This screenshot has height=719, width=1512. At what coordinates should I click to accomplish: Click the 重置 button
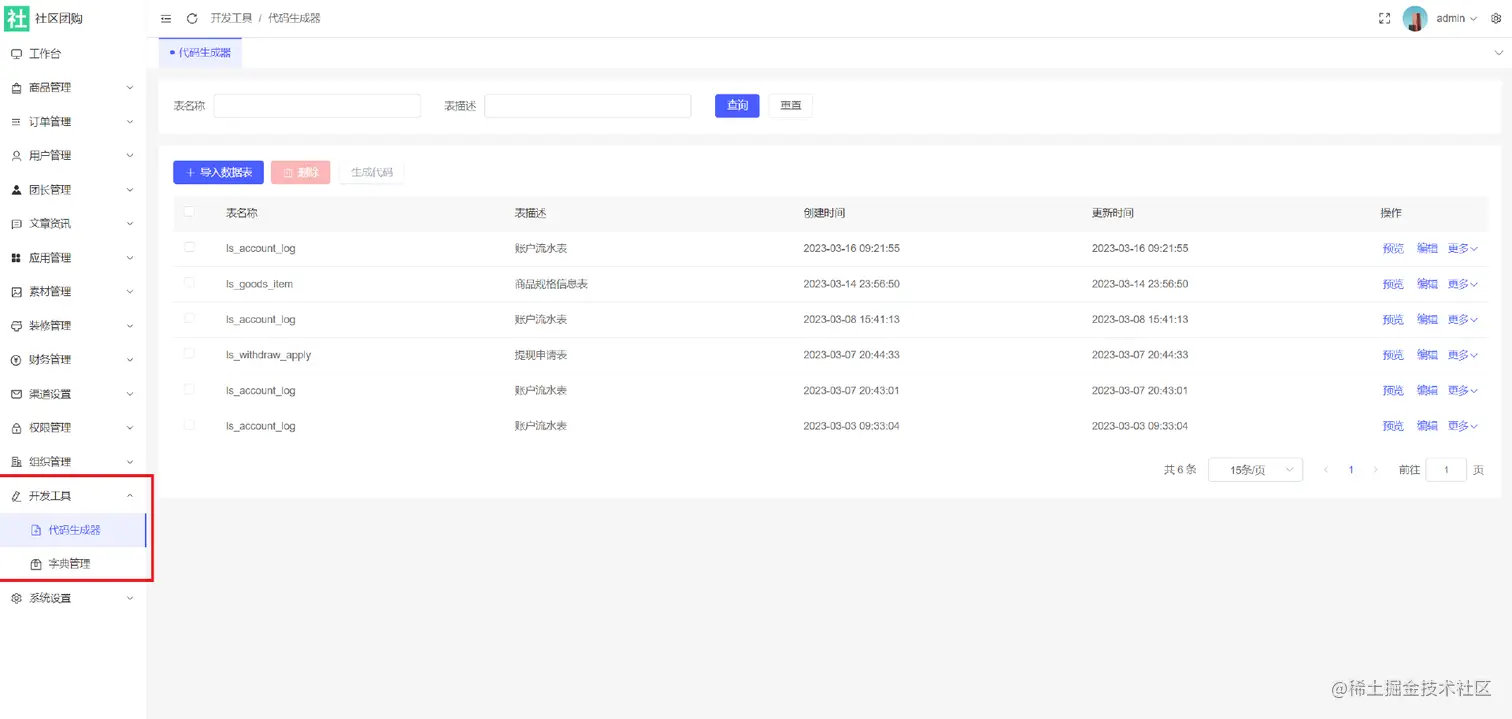coord(790,106)
